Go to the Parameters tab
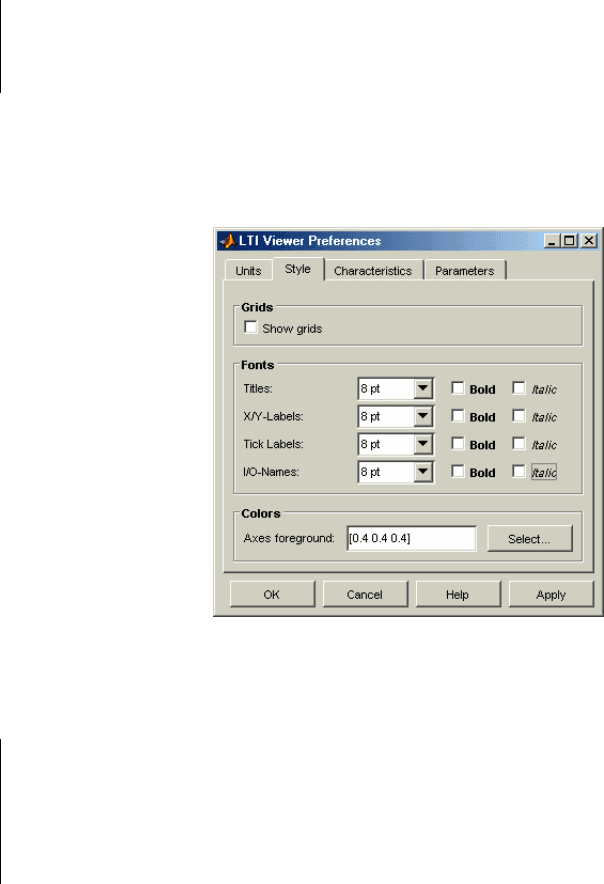This screenshot has width=604, height=884. [x=464, y=271]
